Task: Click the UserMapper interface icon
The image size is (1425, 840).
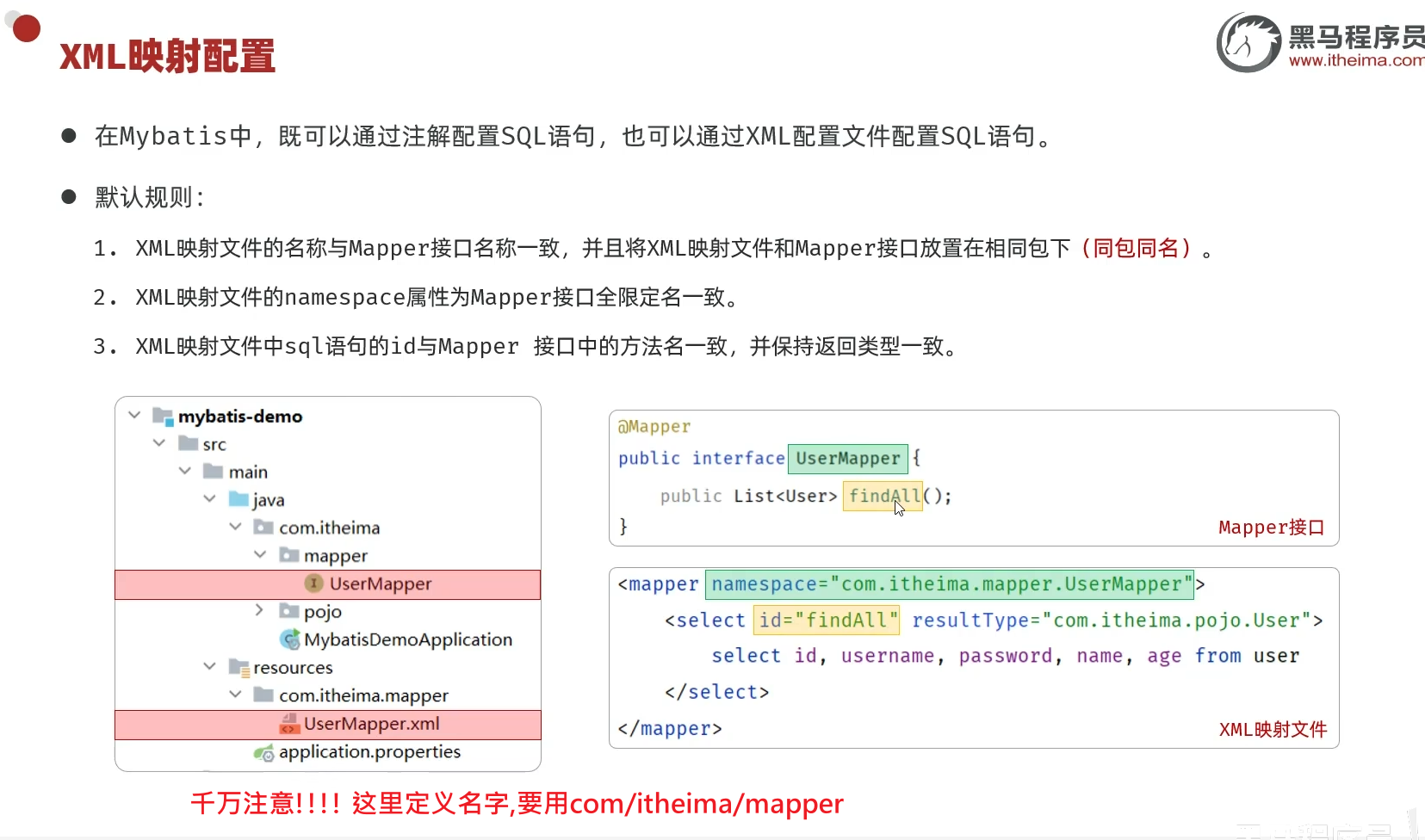Action: (314, 584)
